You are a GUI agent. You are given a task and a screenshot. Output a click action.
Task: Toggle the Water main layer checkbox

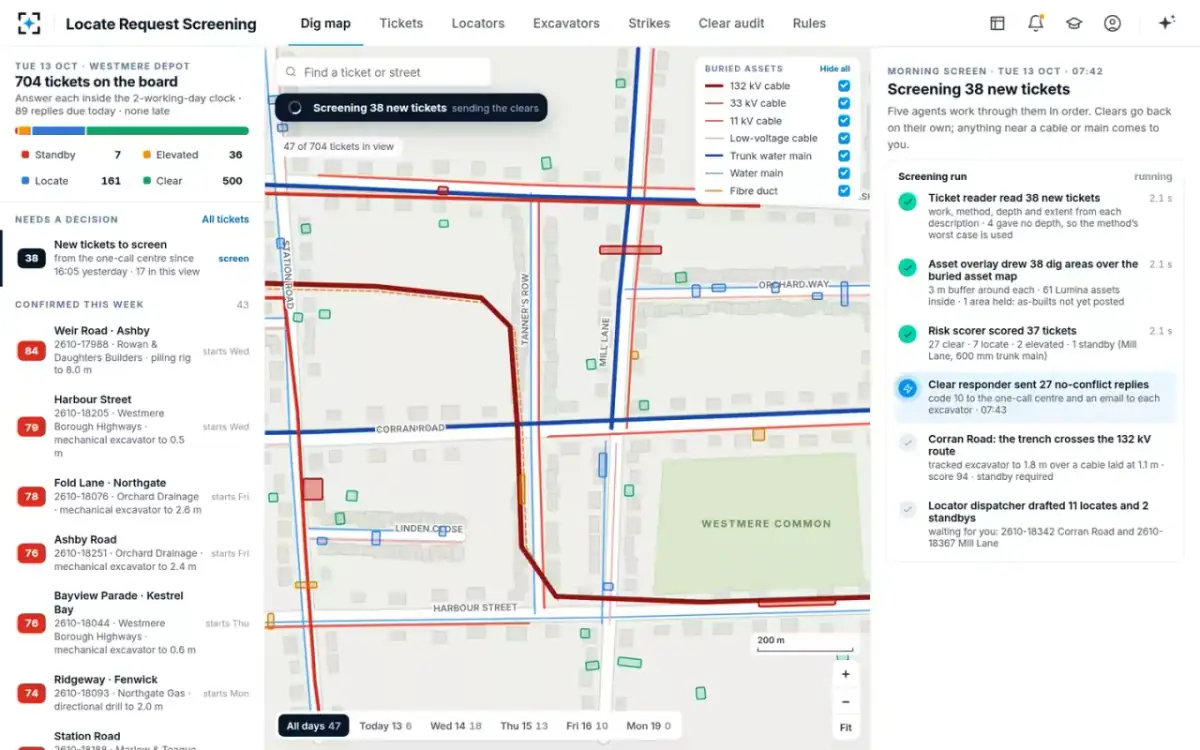(844, 173)
